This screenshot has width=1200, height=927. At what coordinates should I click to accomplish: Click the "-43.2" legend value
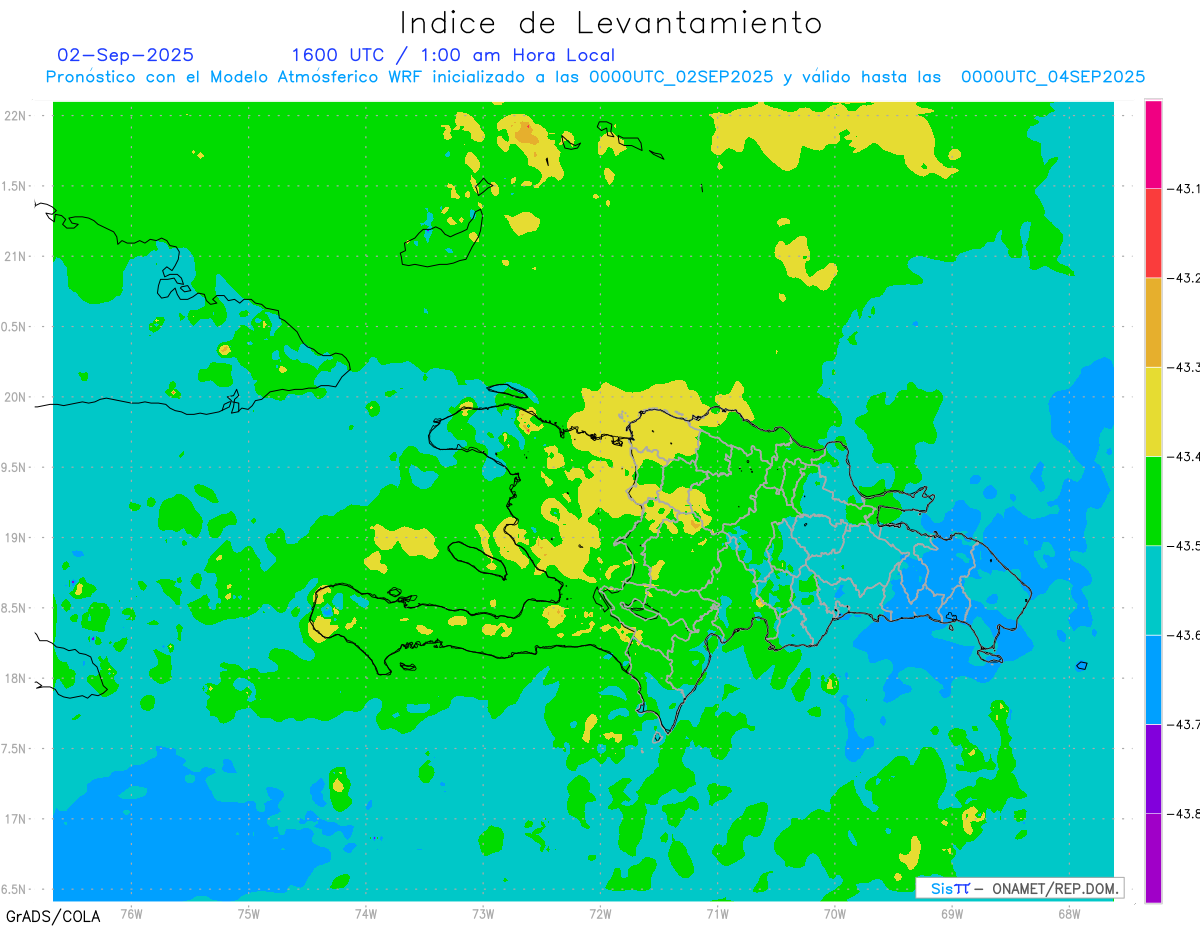(1185, 278)
